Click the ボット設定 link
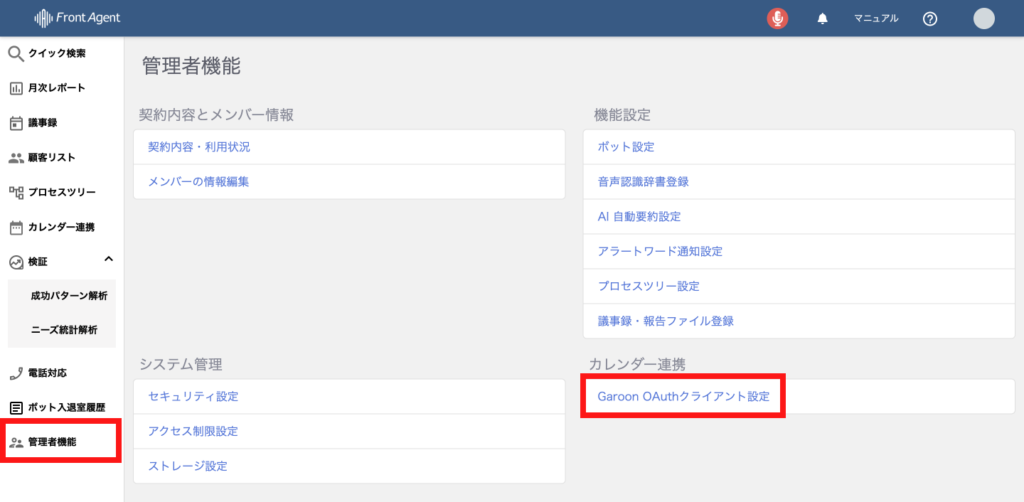The image size is (1024, 502). (x=625, y=147)
